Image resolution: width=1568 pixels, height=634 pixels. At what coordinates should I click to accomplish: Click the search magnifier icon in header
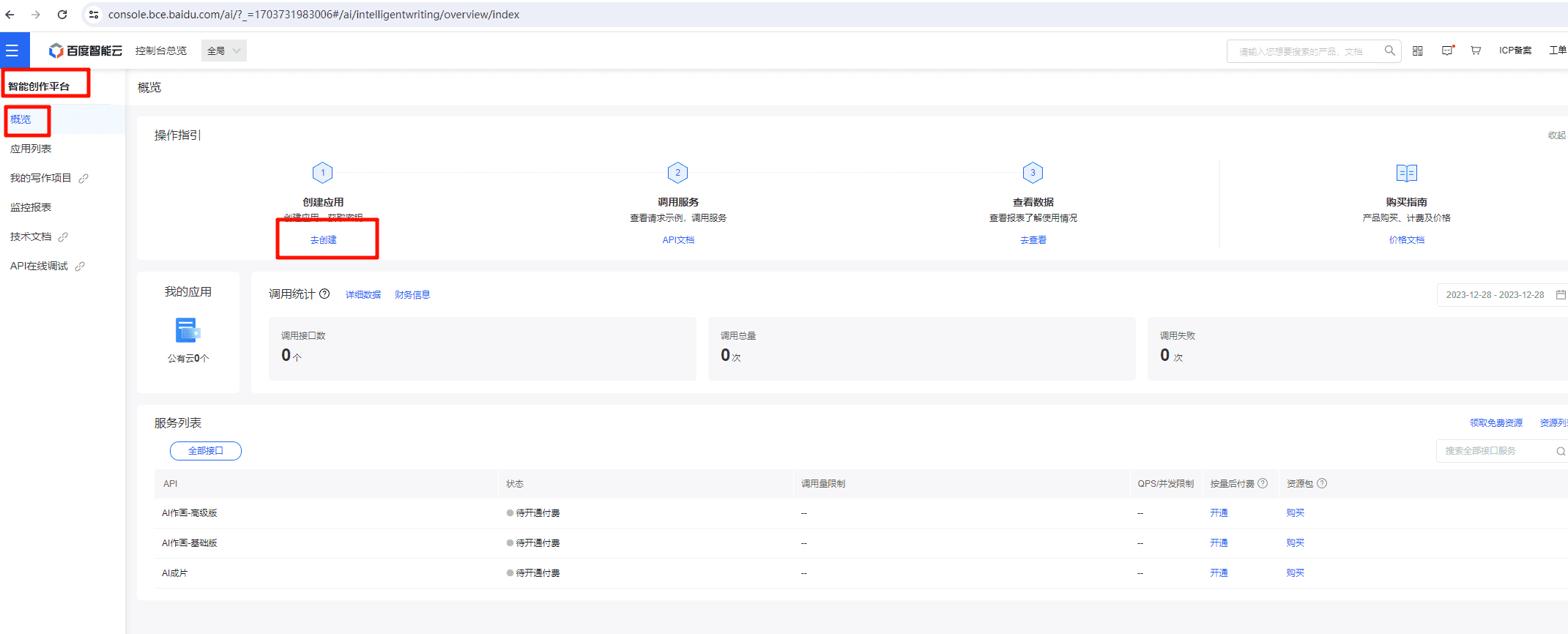pos(1389,51)
